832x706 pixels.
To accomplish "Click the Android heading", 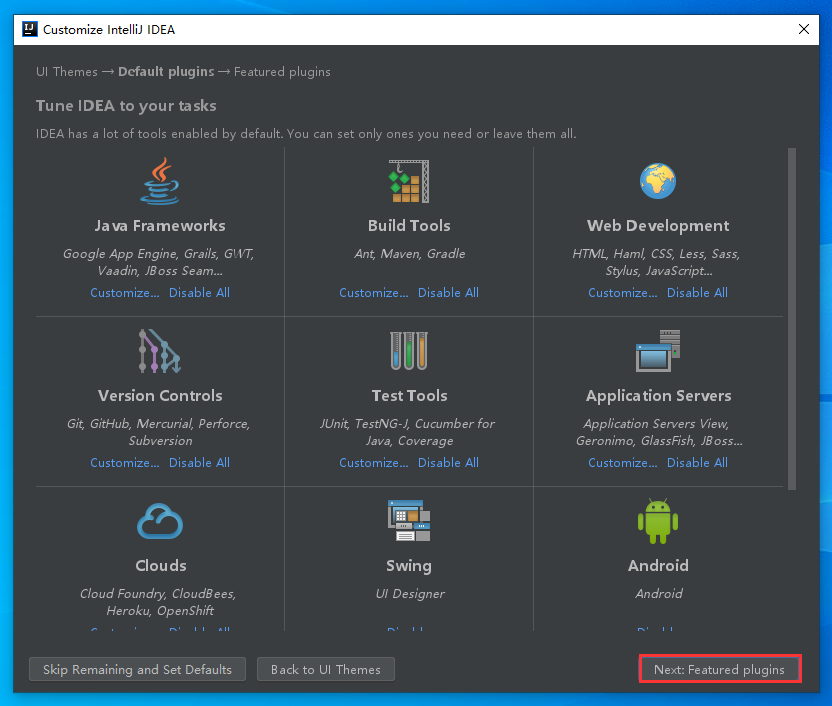I will [658, 565].
